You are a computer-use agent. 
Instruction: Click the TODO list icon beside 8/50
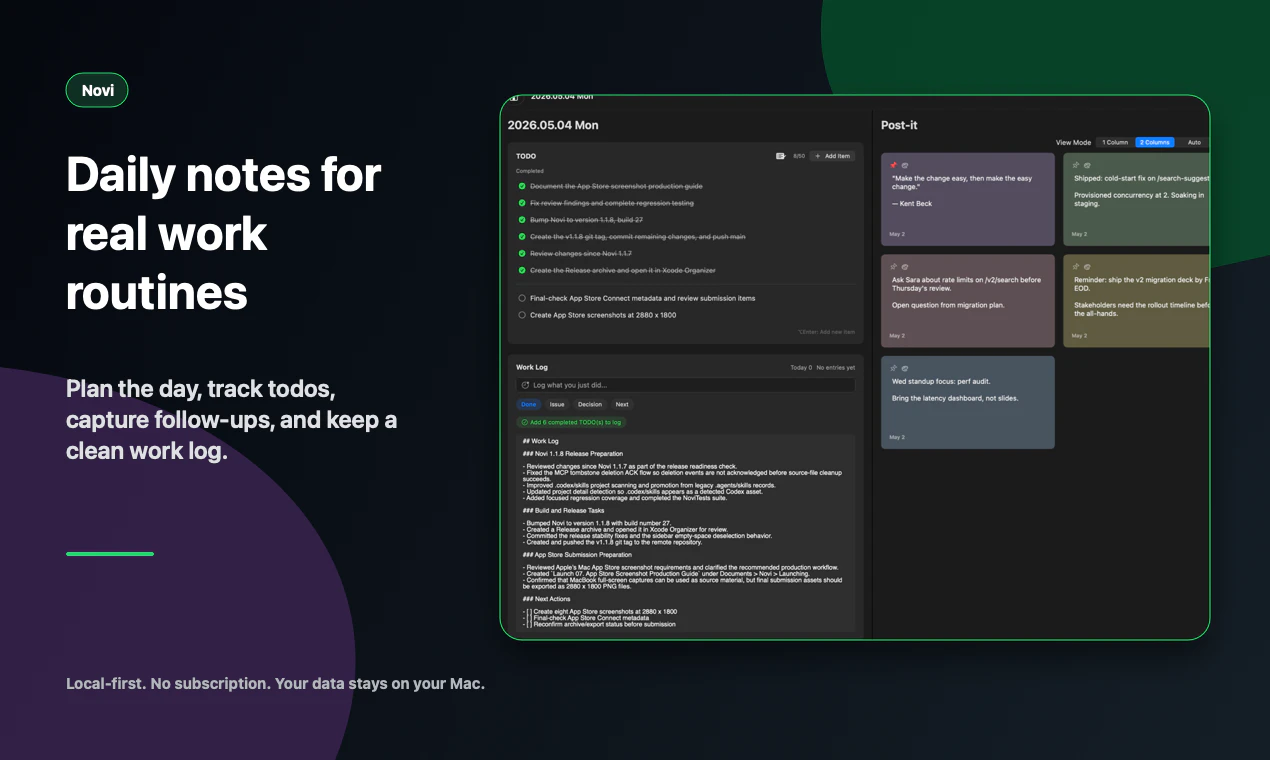(x=781, y=156)
